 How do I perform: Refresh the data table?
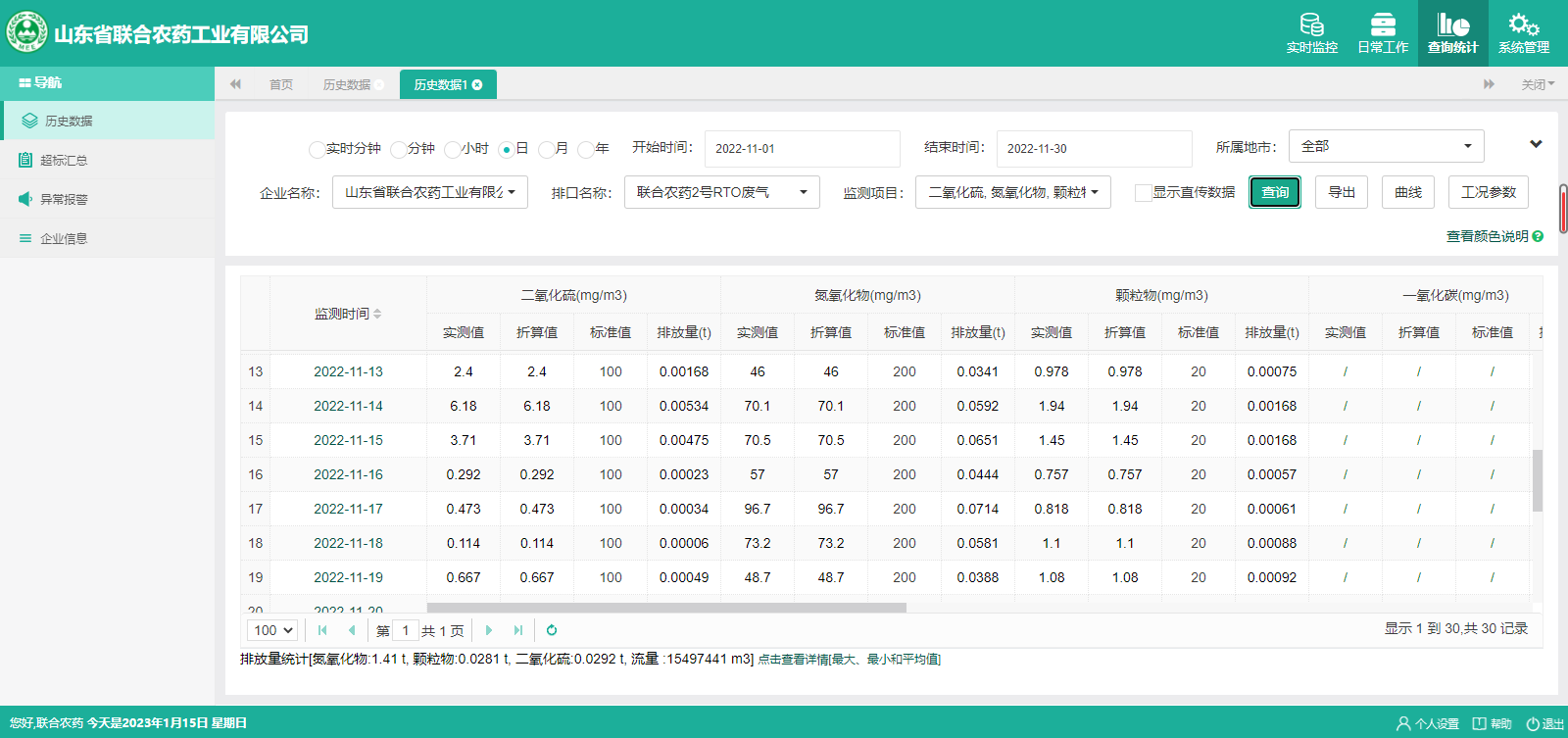552,630
